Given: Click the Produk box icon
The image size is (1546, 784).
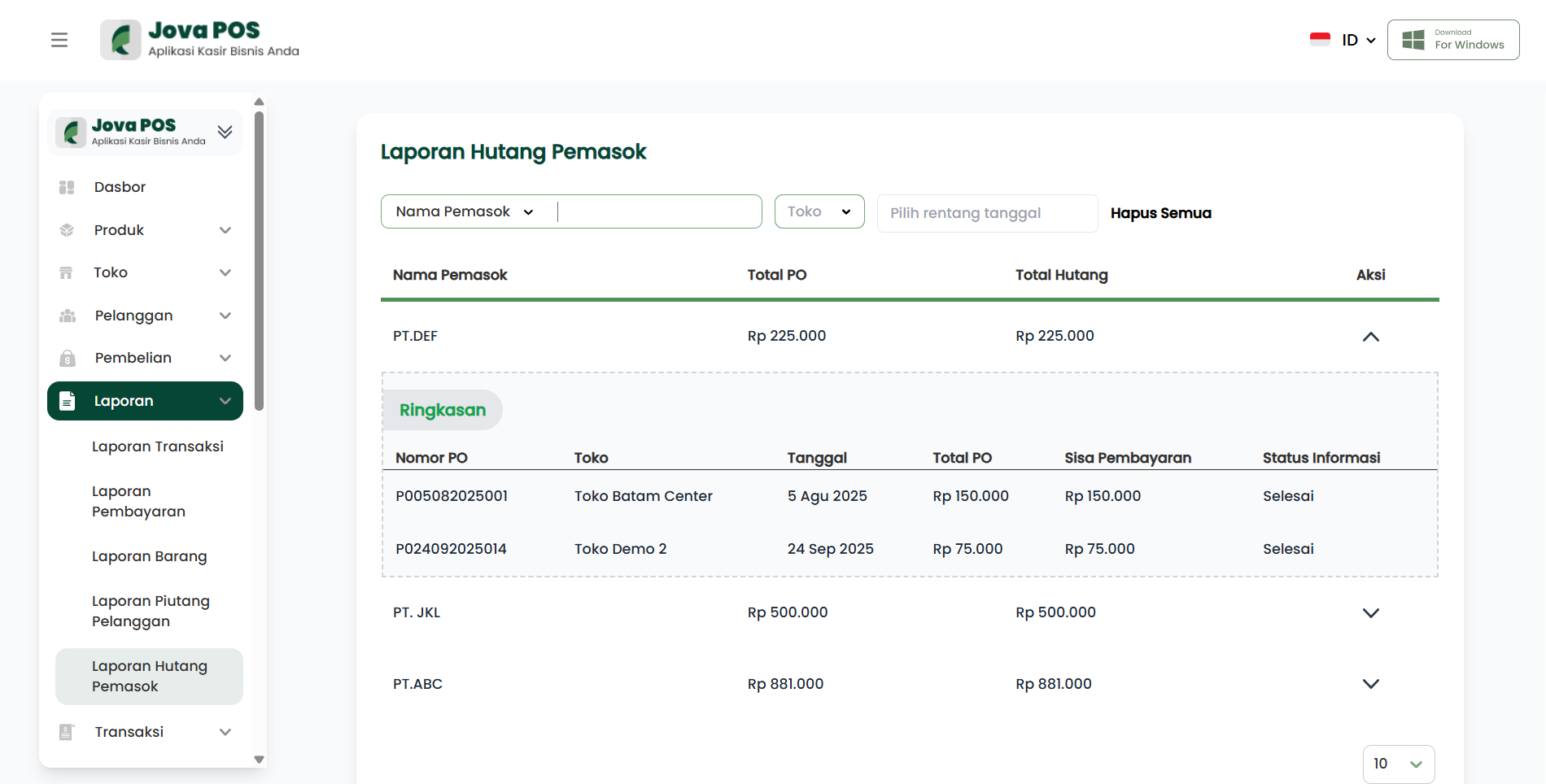Looking at the screenshot, I should click(x=67, y=230).
